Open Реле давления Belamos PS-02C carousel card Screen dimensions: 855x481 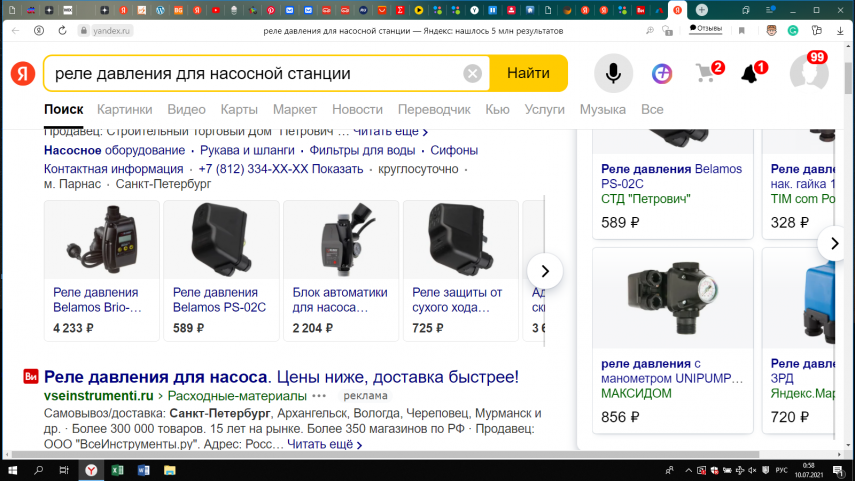(x=221, y=270)
